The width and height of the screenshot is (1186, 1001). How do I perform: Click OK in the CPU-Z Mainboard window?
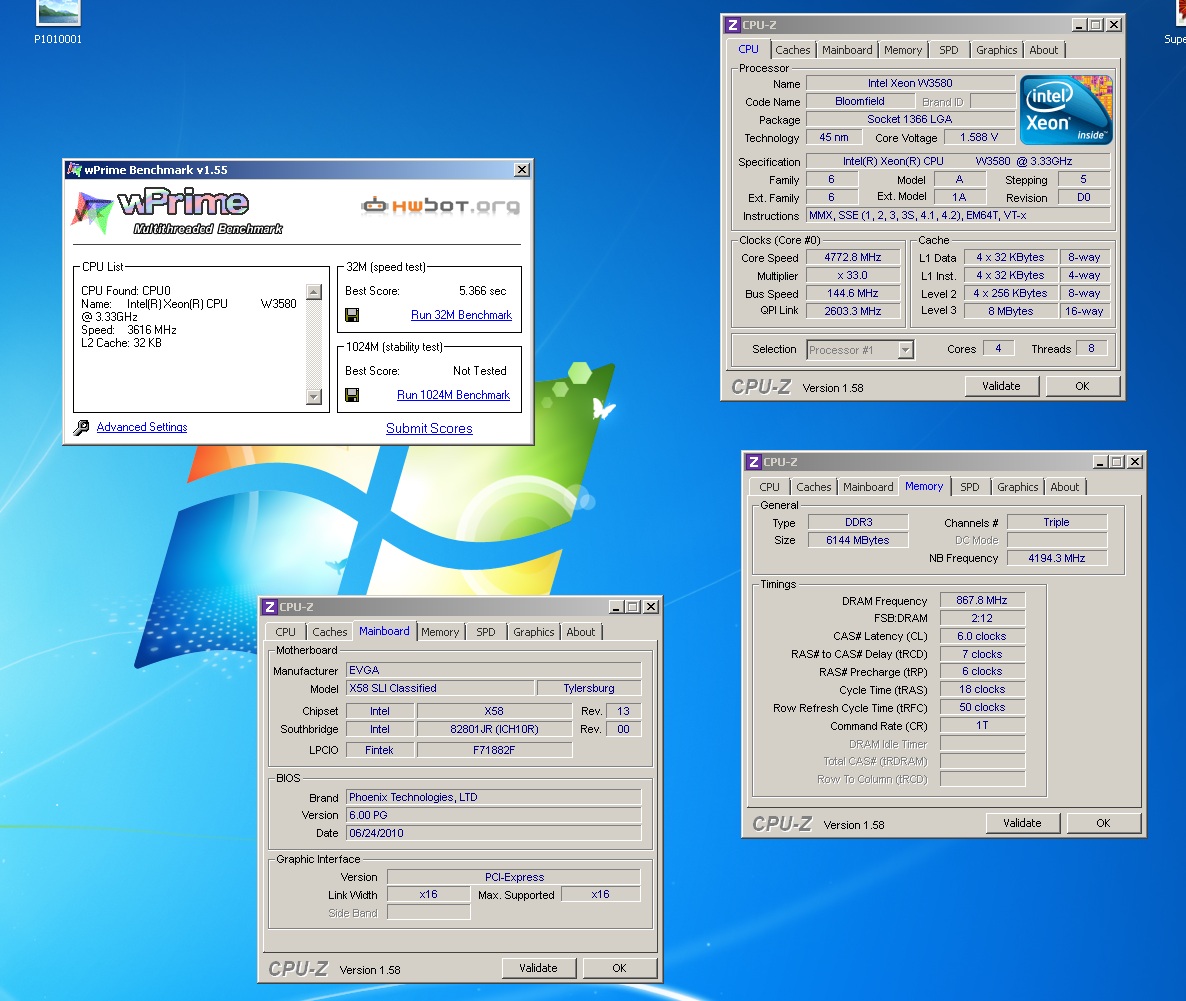coord(619,968)
